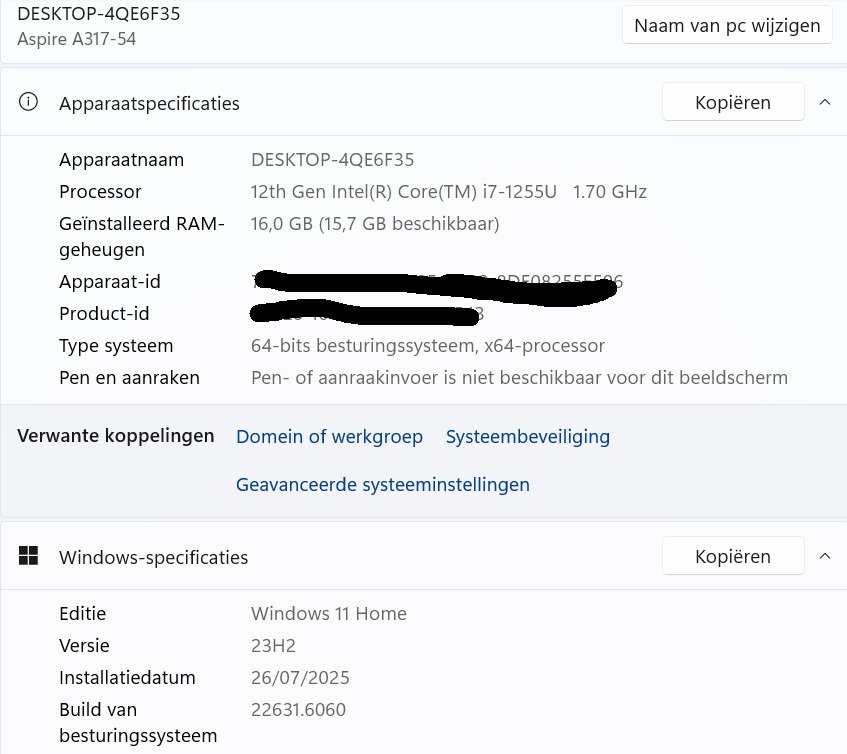This screenshot has height=754, width=847.
Task: Click the build number 22631.6060
Action: pos(298,710)
